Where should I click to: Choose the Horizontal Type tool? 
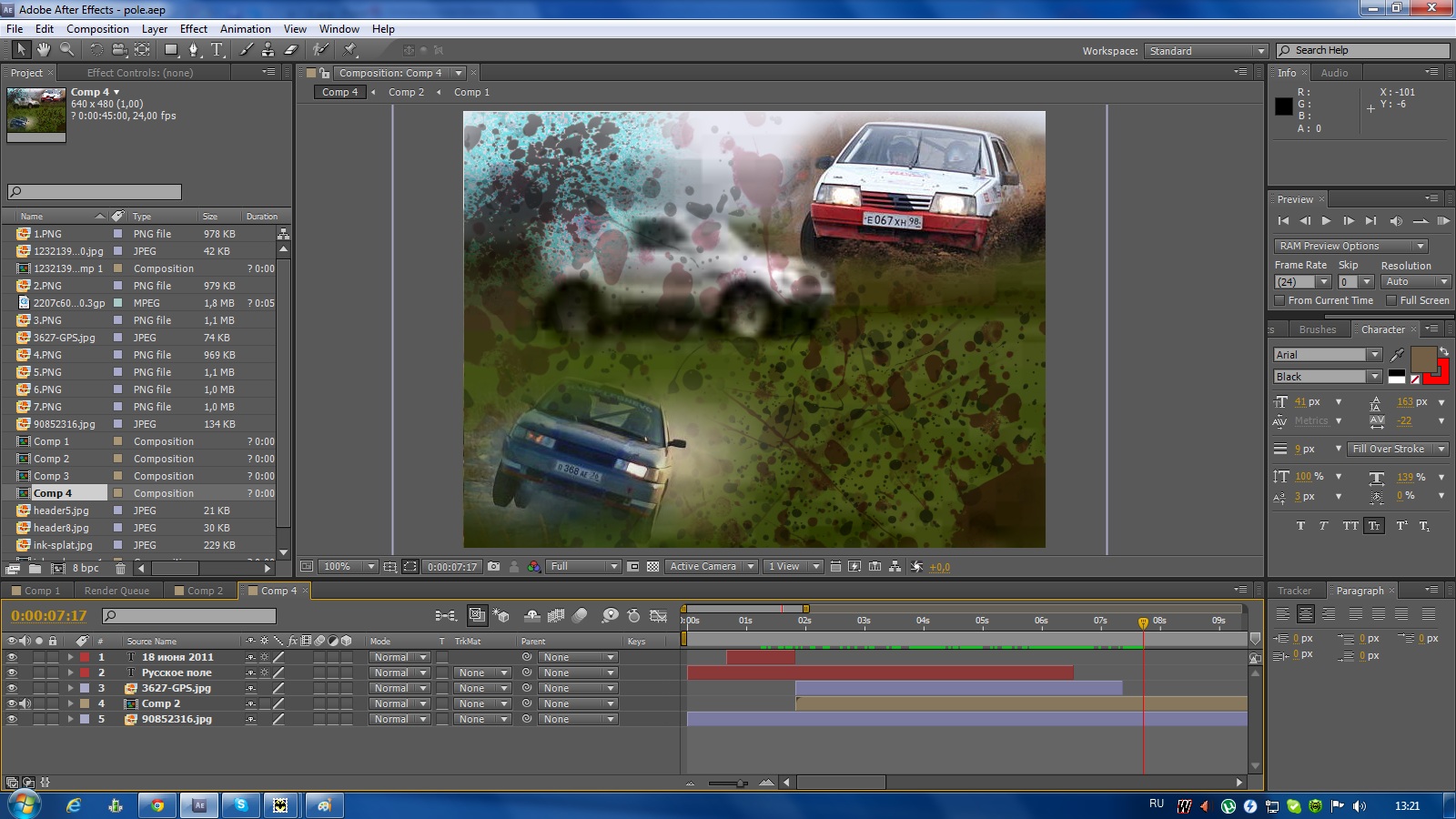tap(217, 50)
